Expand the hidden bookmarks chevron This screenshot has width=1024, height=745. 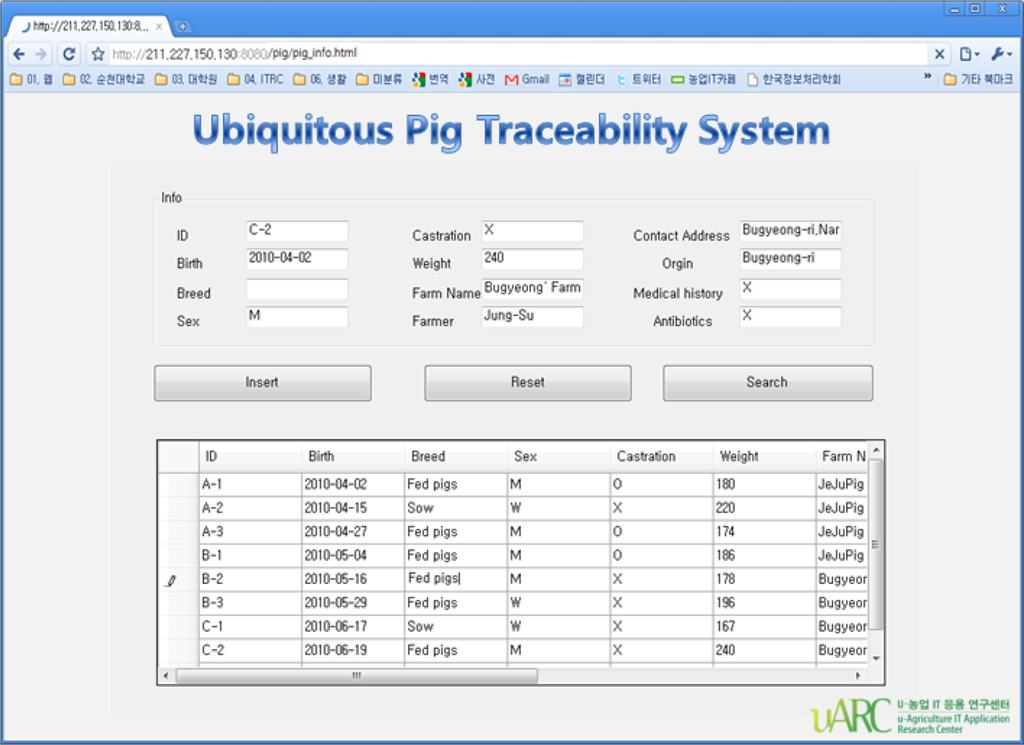(927, 78)
